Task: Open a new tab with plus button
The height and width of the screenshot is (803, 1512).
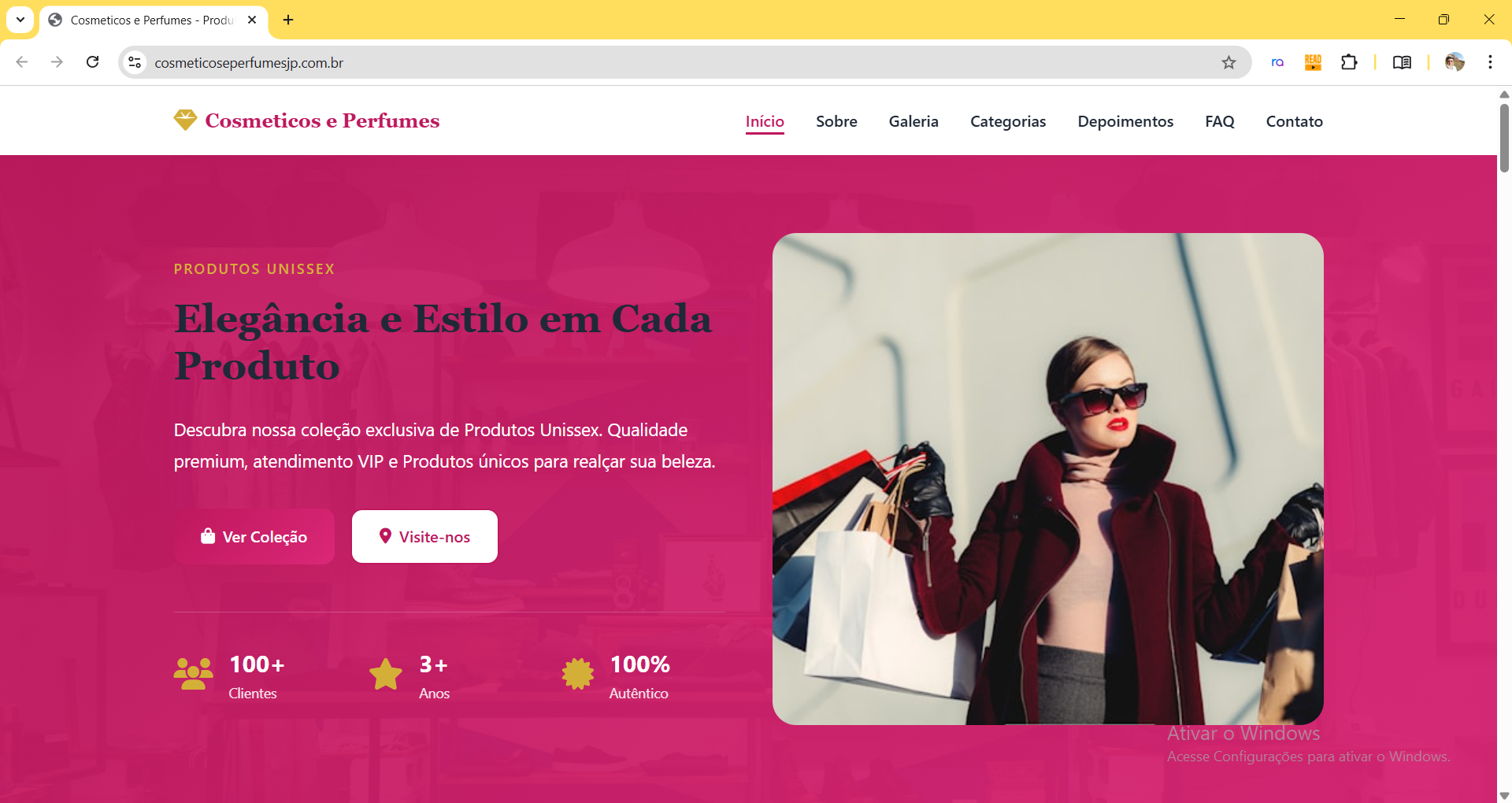Action: pyautogui.click(x=288, y=20)
